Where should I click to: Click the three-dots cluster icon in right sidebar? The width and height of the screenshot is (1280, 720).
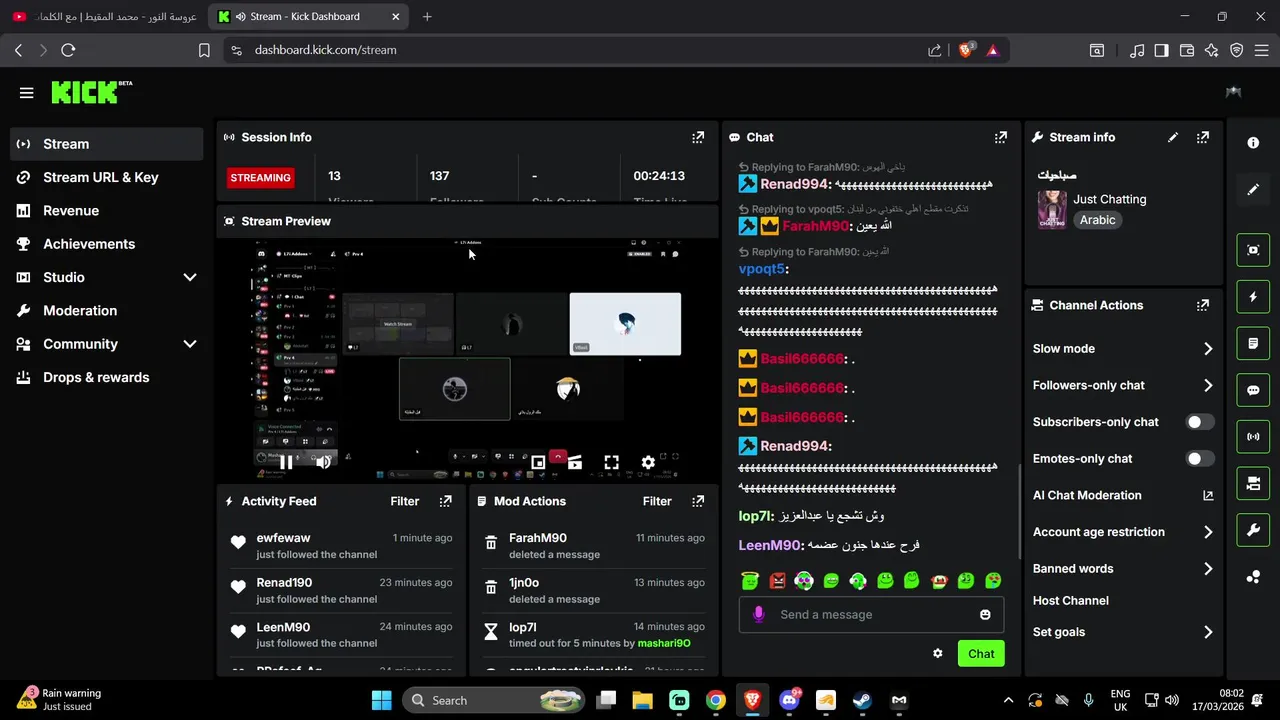(x=1253, y=577)
